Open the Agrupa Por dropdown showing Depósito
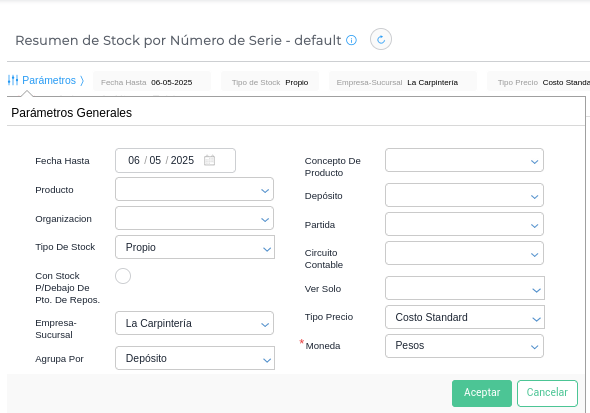This screenshot has height=413, width=590. click(195, 358)
